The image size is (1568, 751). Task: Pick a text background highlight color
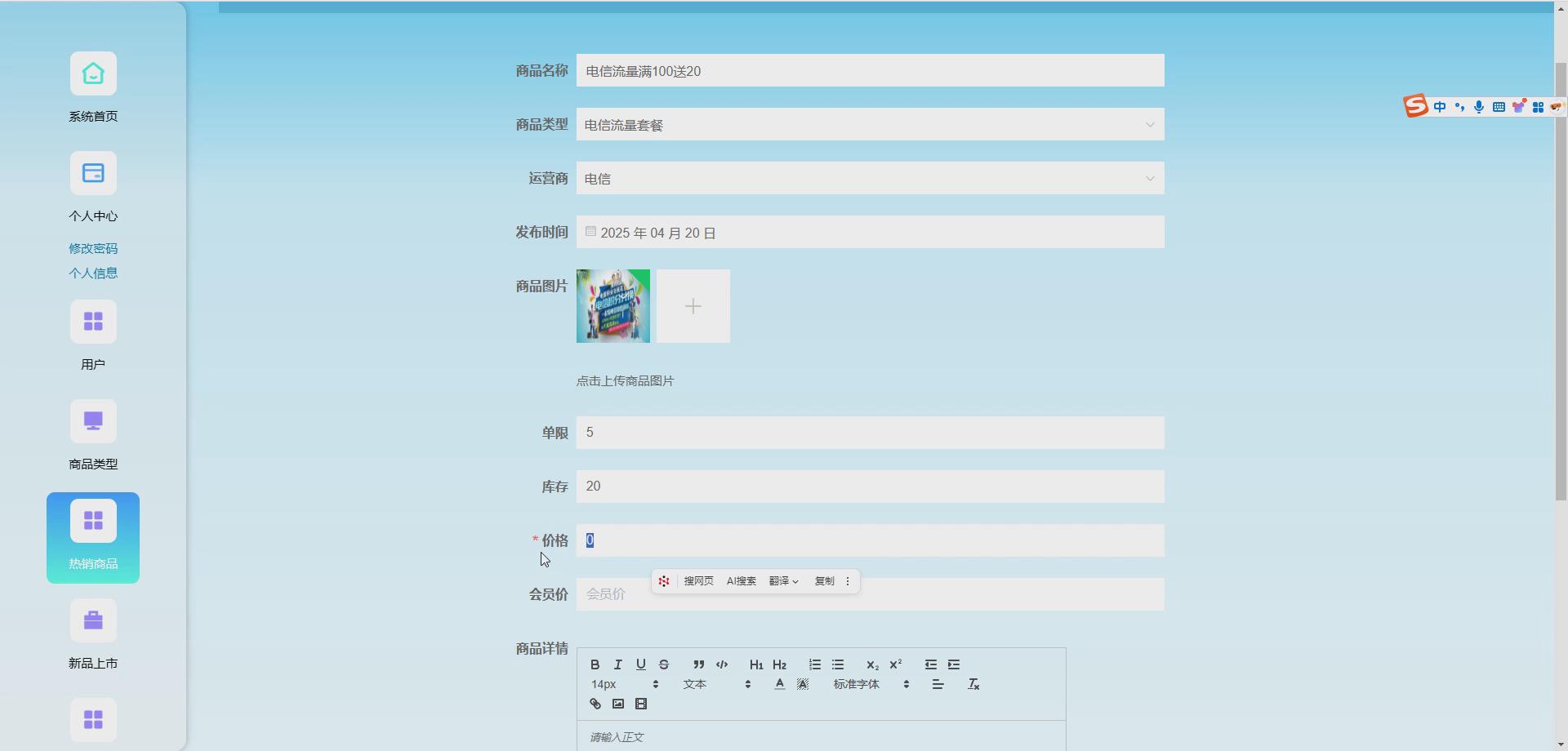[x=803, y=684]
